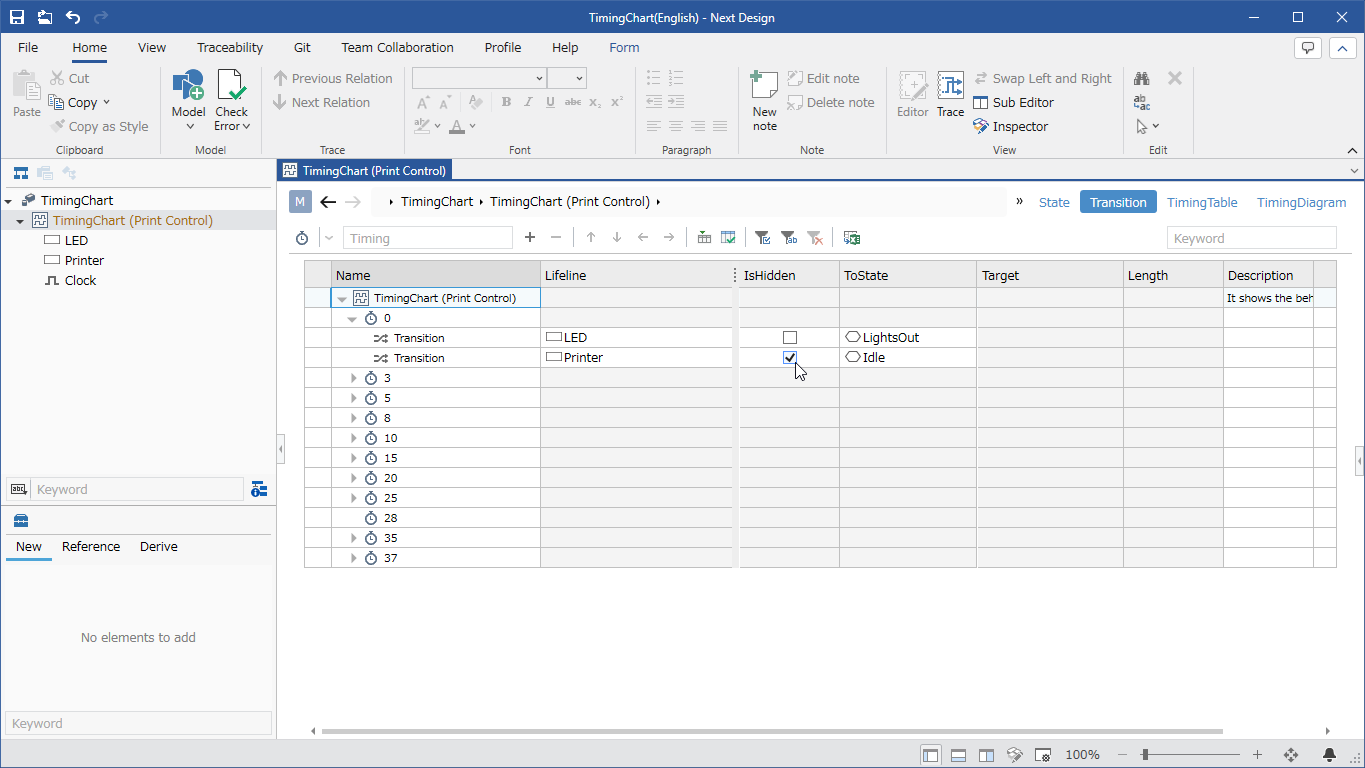Collapse the timing 0 row
Screen dimensions: 1365x768
(x=353, y=318)
